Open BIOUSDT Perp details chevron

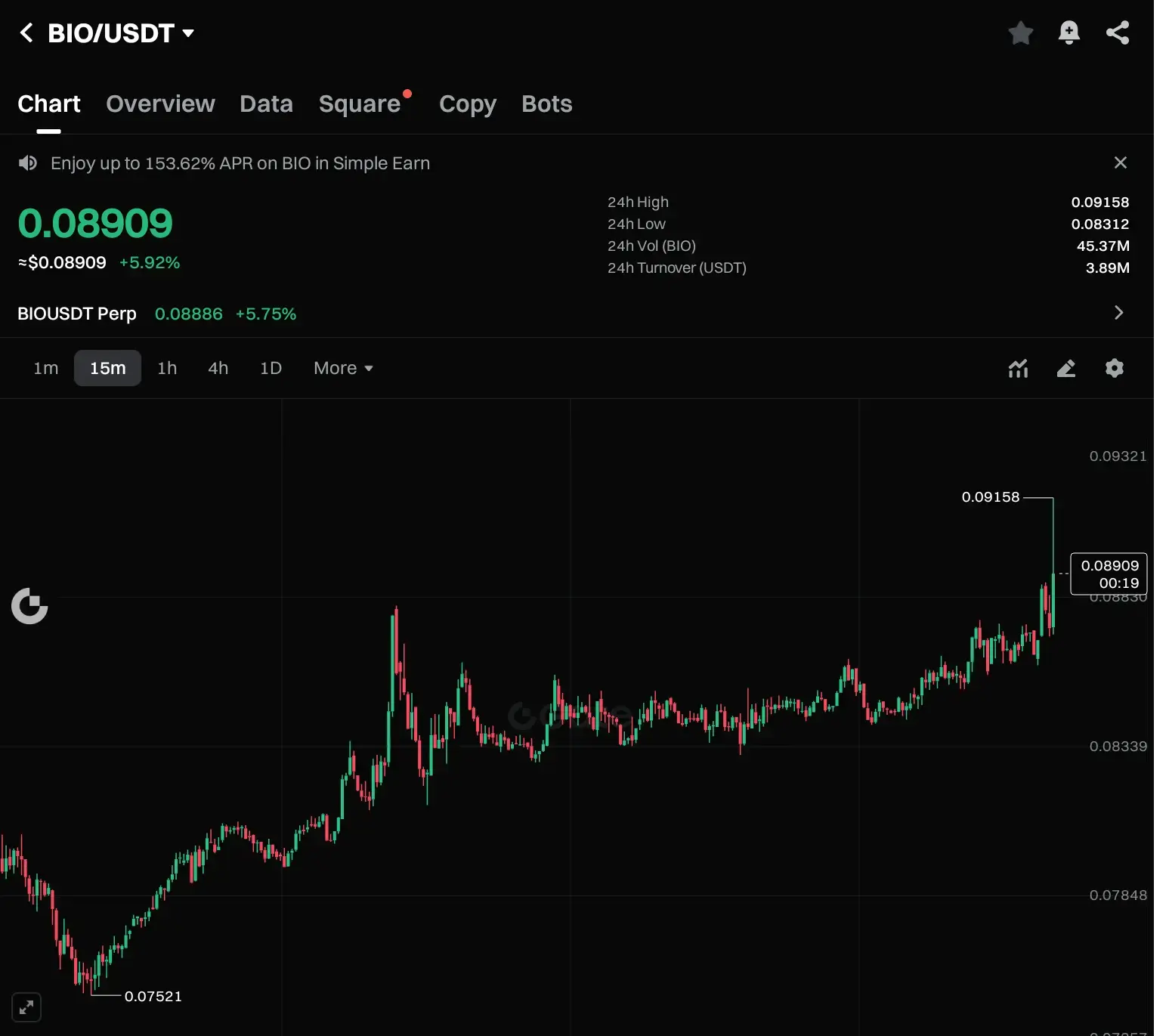(1118, 313)
